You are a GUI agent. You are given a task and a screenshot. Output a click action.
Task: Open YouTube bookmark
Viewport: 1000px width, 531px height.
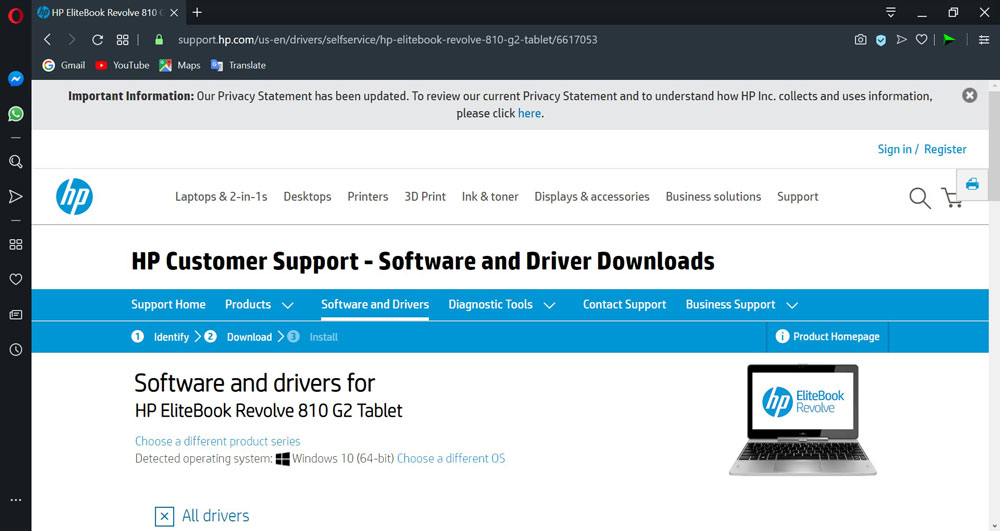122,65
